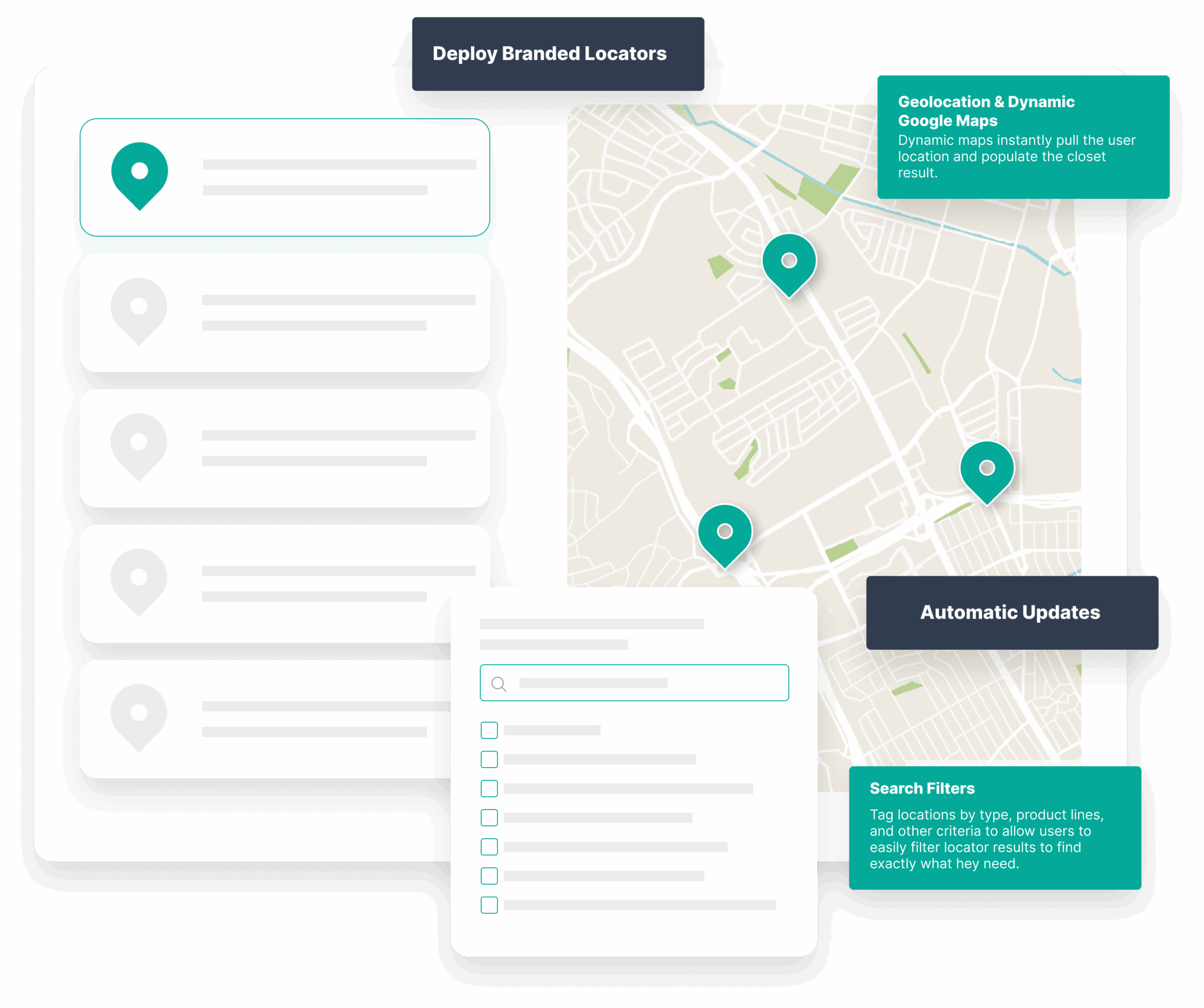Click gray pin in fifth list card
This screenshot has width=1204, height=1008.
coord(139,715)
